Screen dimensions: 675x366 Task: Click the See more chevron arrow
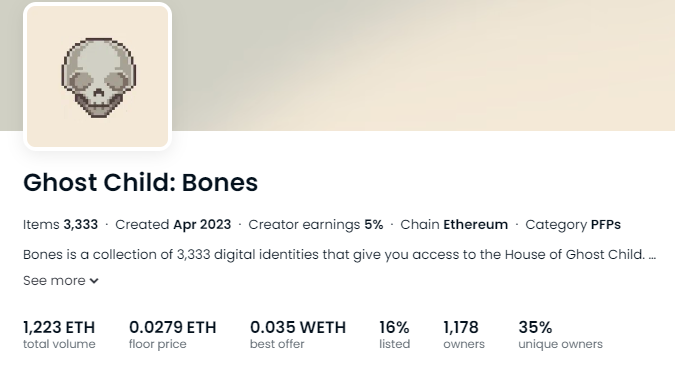click(x=94, y=281)
